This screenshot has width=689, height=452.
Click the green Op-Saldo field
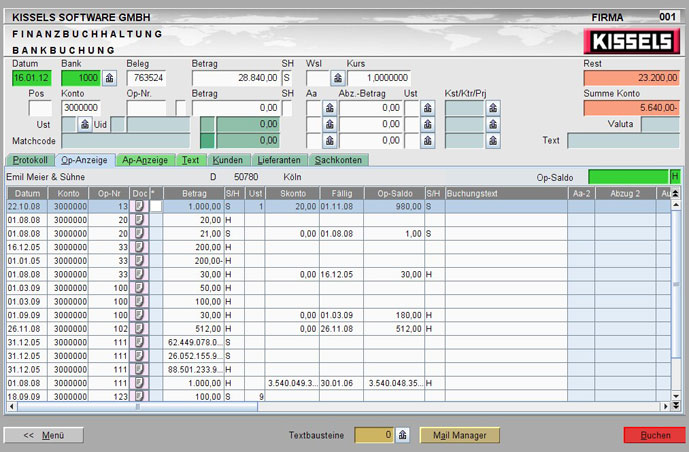(628, 177)
